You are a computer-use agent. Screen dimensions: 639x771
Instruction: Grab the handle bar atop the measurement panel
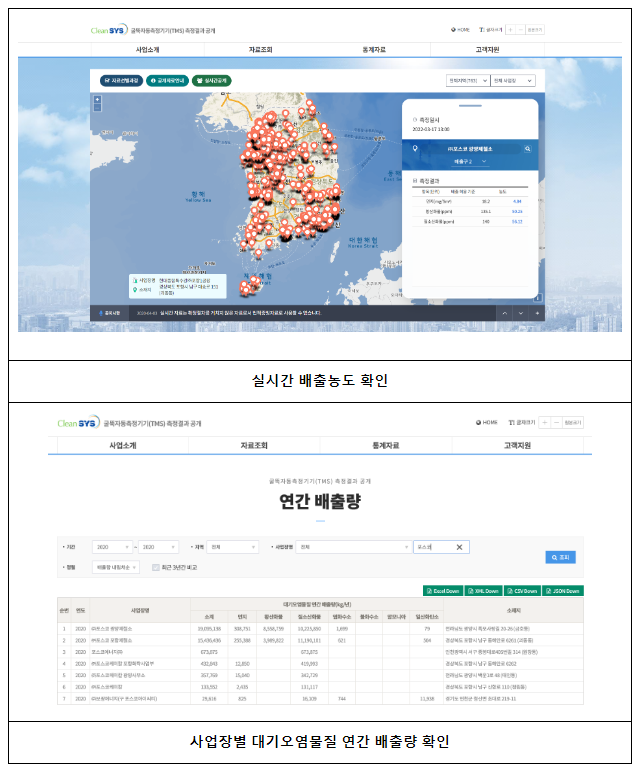click(x=470, y=106)
